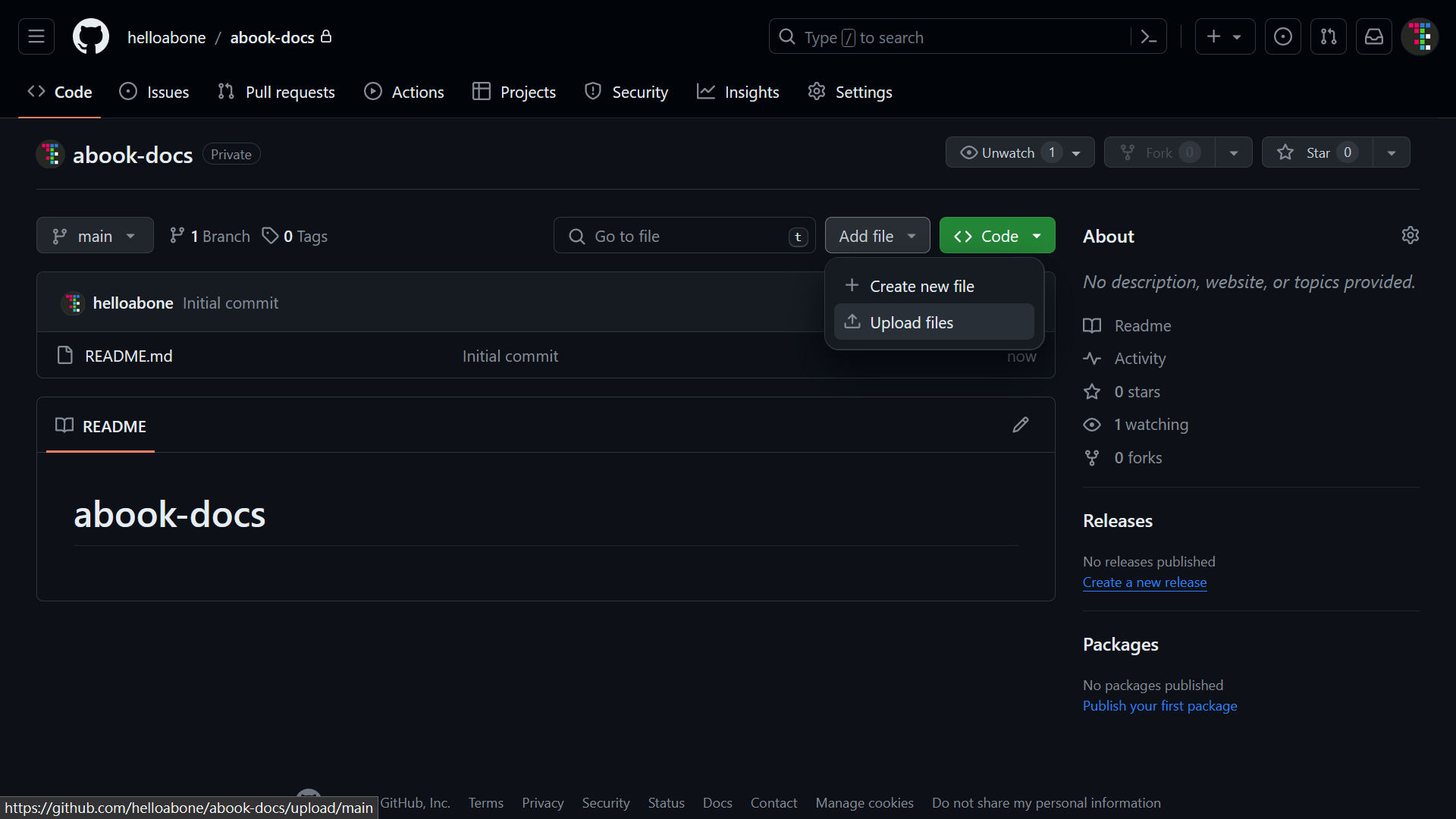Image resolution: width=1456 pixels, height=819 pixels.
Task: Open Manage cookies footer link
Action: [864, 802]
